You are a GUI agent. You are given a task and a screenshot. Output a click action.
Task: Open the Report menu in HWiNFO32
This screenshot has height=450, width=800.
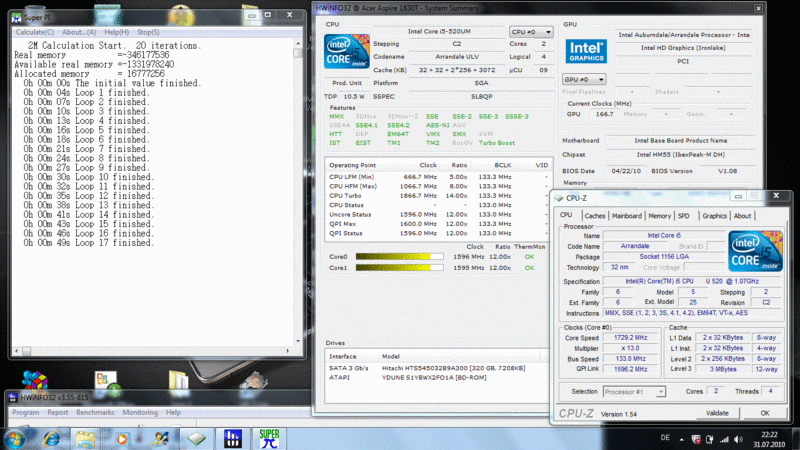[x=58, y=412]
